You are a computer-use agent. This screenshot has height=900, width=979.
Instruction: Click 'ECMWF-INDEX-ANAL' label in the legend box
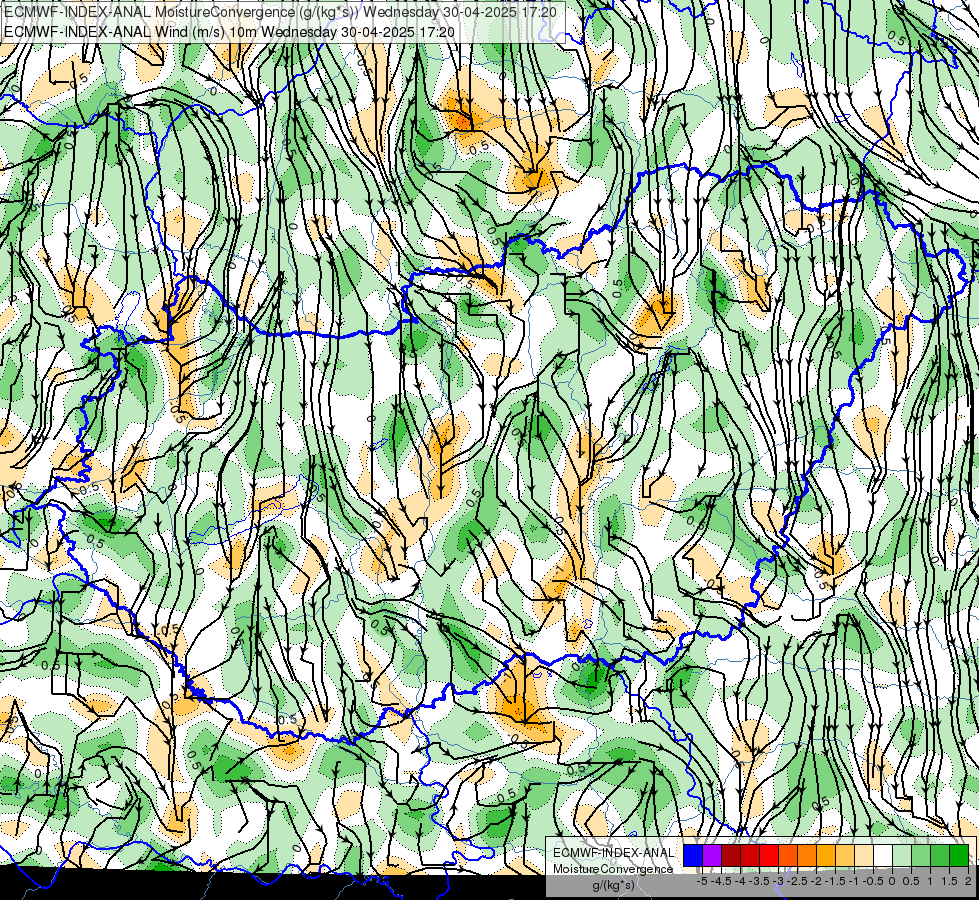click(614, 853)
